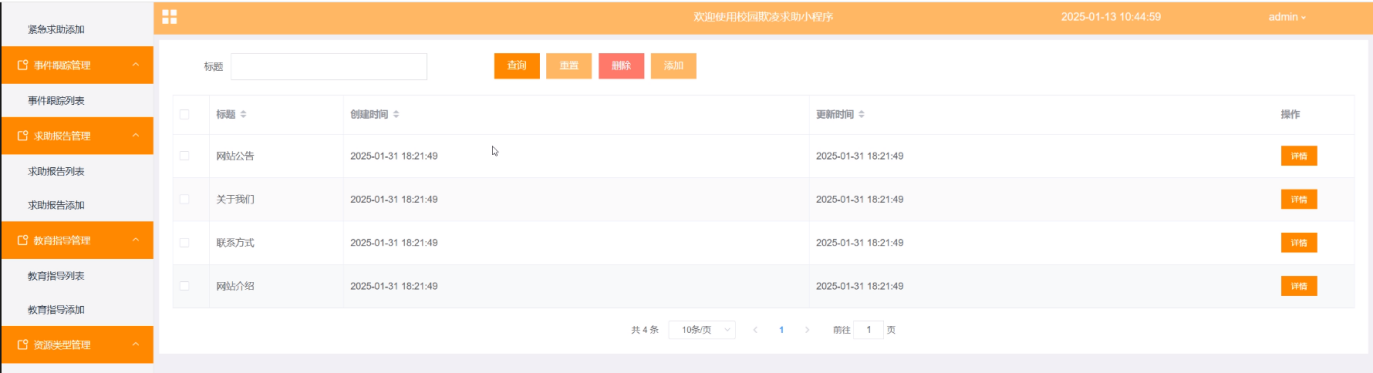
Task: Open the 10条/页 page size dropdown
Action: click(702, 329)
